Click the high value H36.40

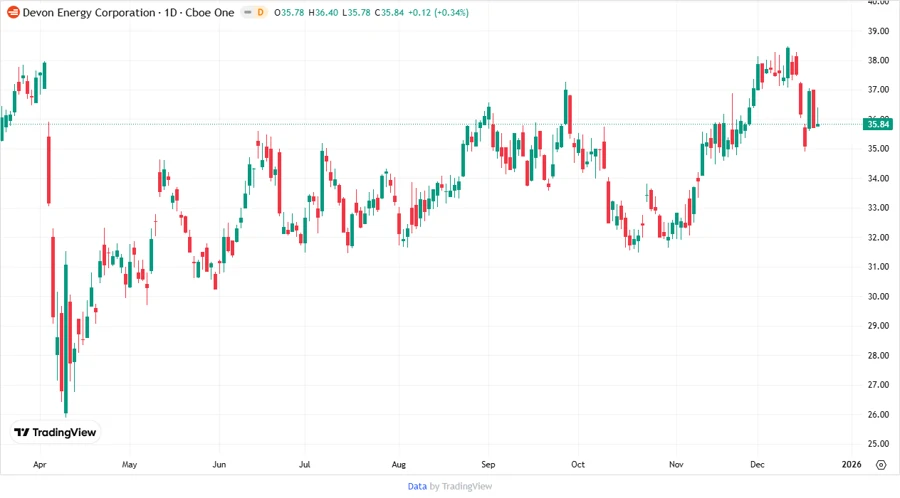323,12
